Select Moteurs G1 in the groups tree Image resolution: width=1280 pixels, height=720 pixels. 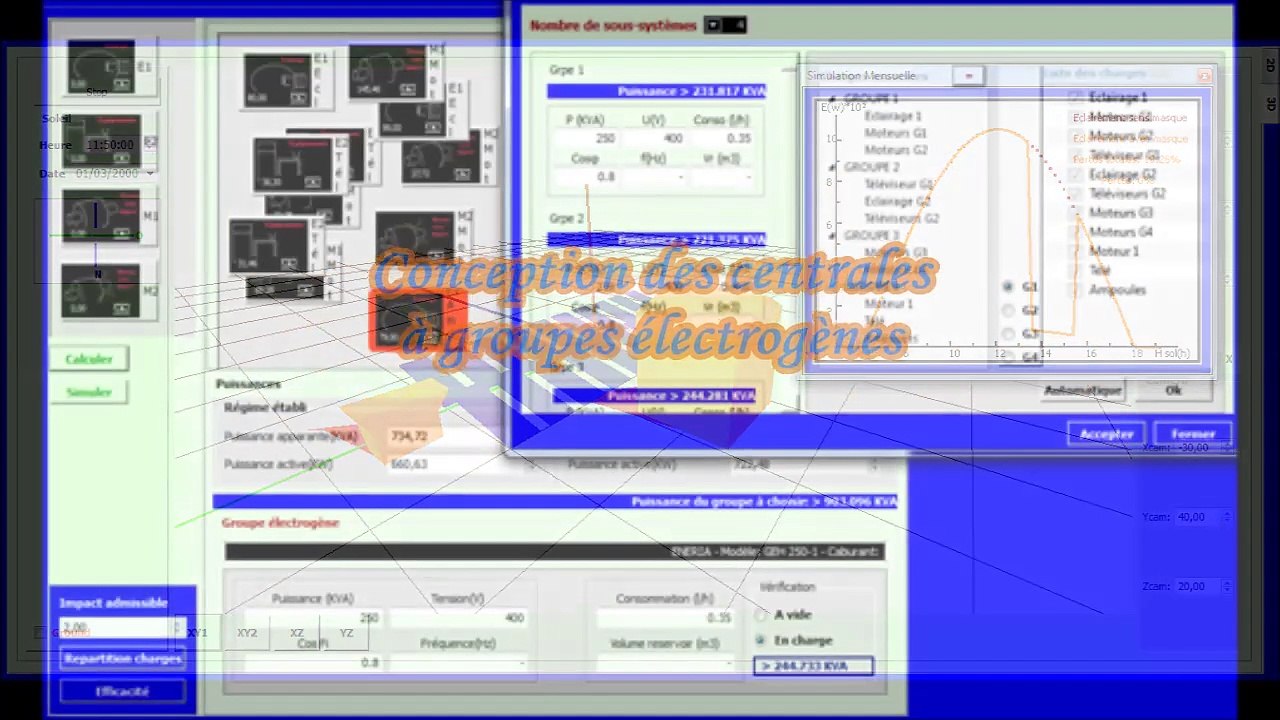click(x=896, y=133)
